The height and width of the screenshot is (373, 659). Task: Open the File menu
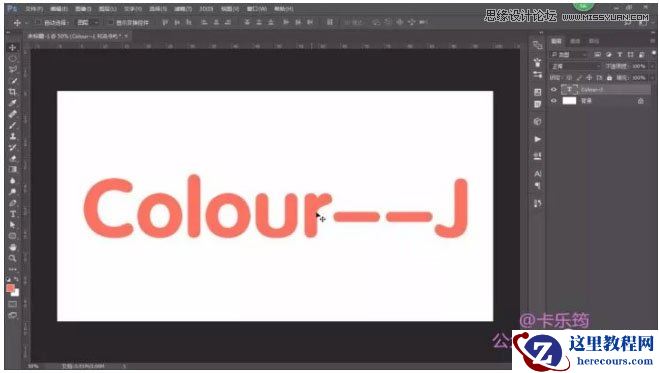coord(34,8)
